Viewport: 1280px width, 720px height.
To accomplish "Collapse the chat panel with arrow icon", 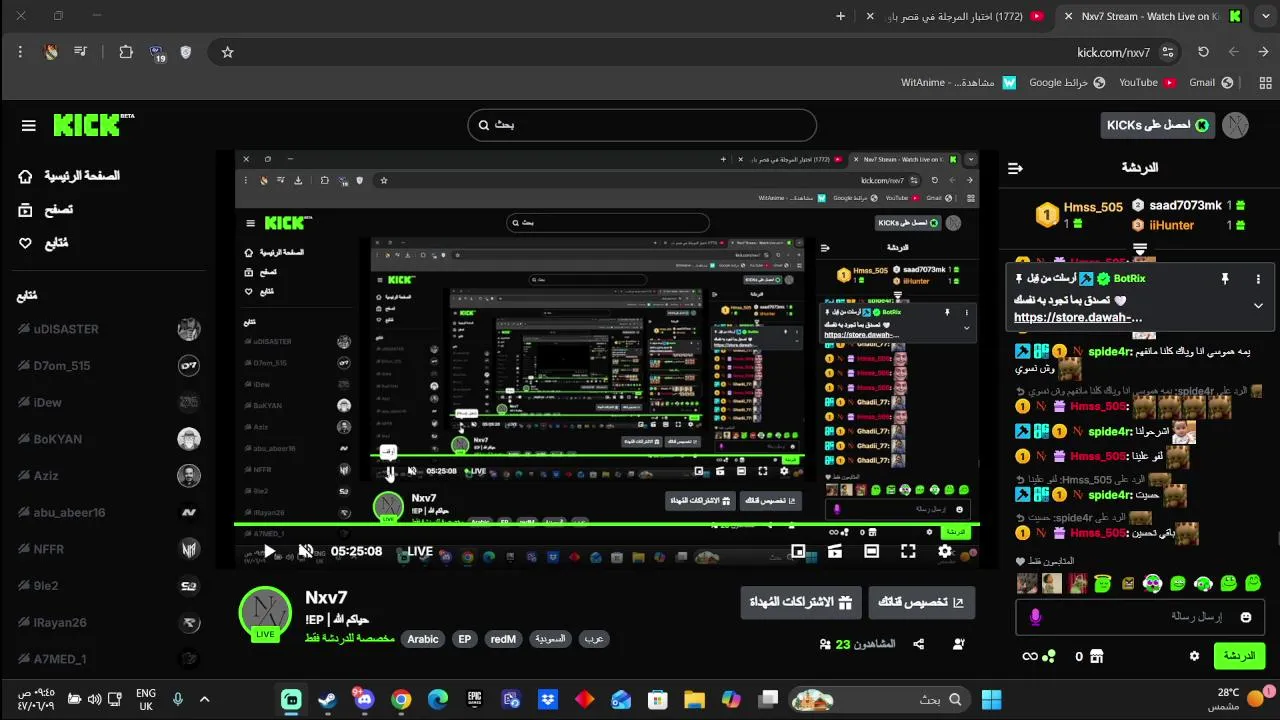I will click(1016, 168).
